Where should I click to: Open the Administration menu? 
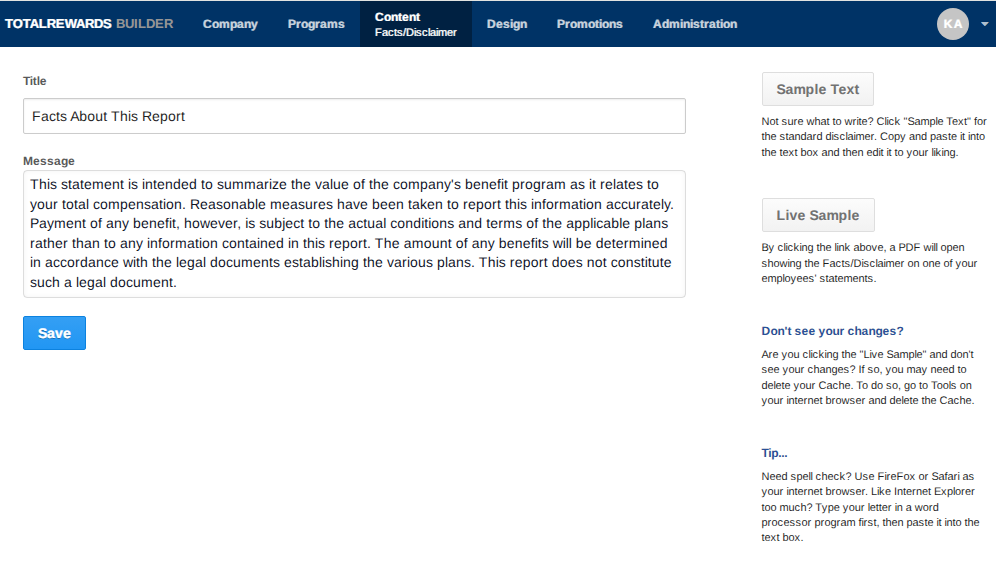pos(695,24)
